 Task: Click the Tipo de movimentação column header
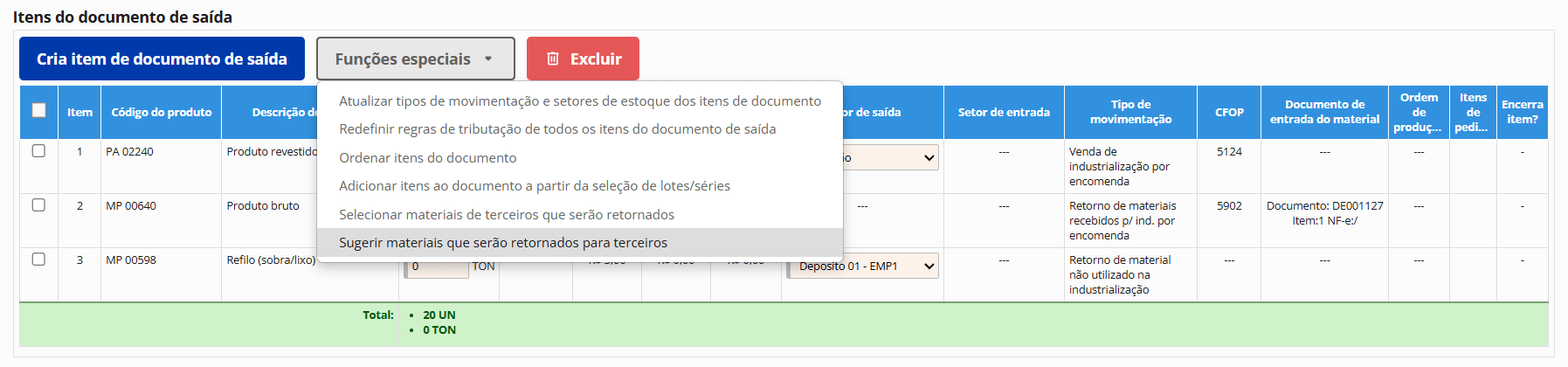[x=1130, y=112]
